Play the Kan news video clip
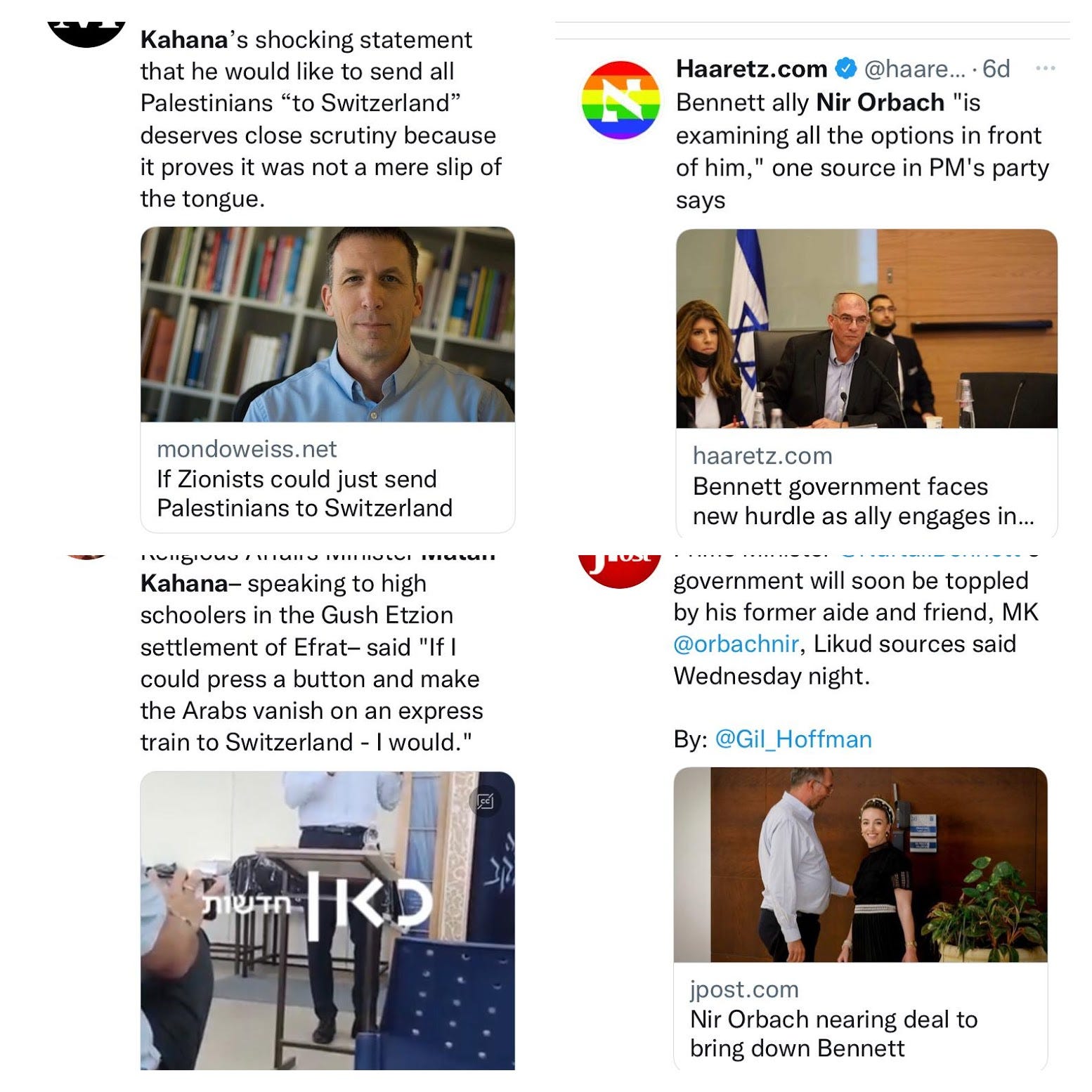This screenshot has height=1092, width=1092. tap(327, 921)
